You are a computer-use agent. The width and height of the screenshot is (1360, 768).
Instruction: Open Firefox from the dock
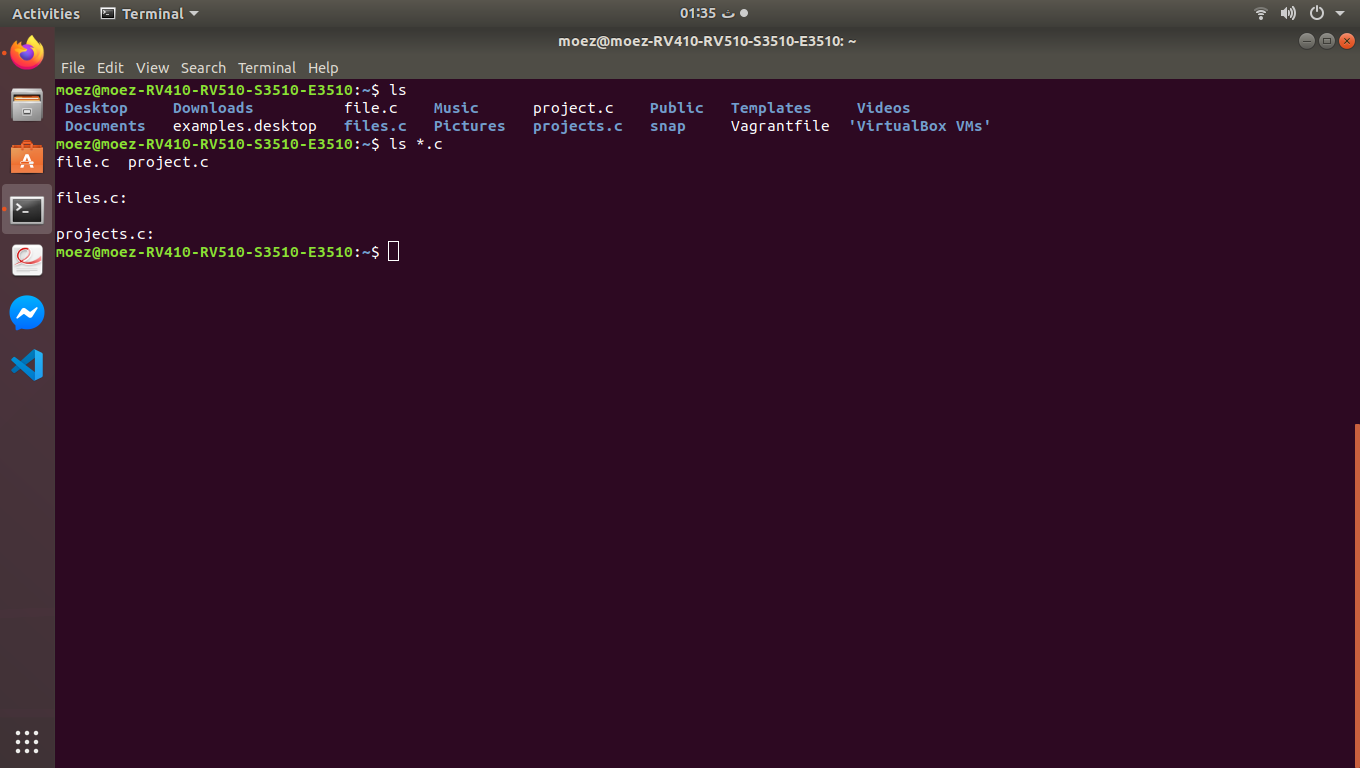(x=26, y=52)
